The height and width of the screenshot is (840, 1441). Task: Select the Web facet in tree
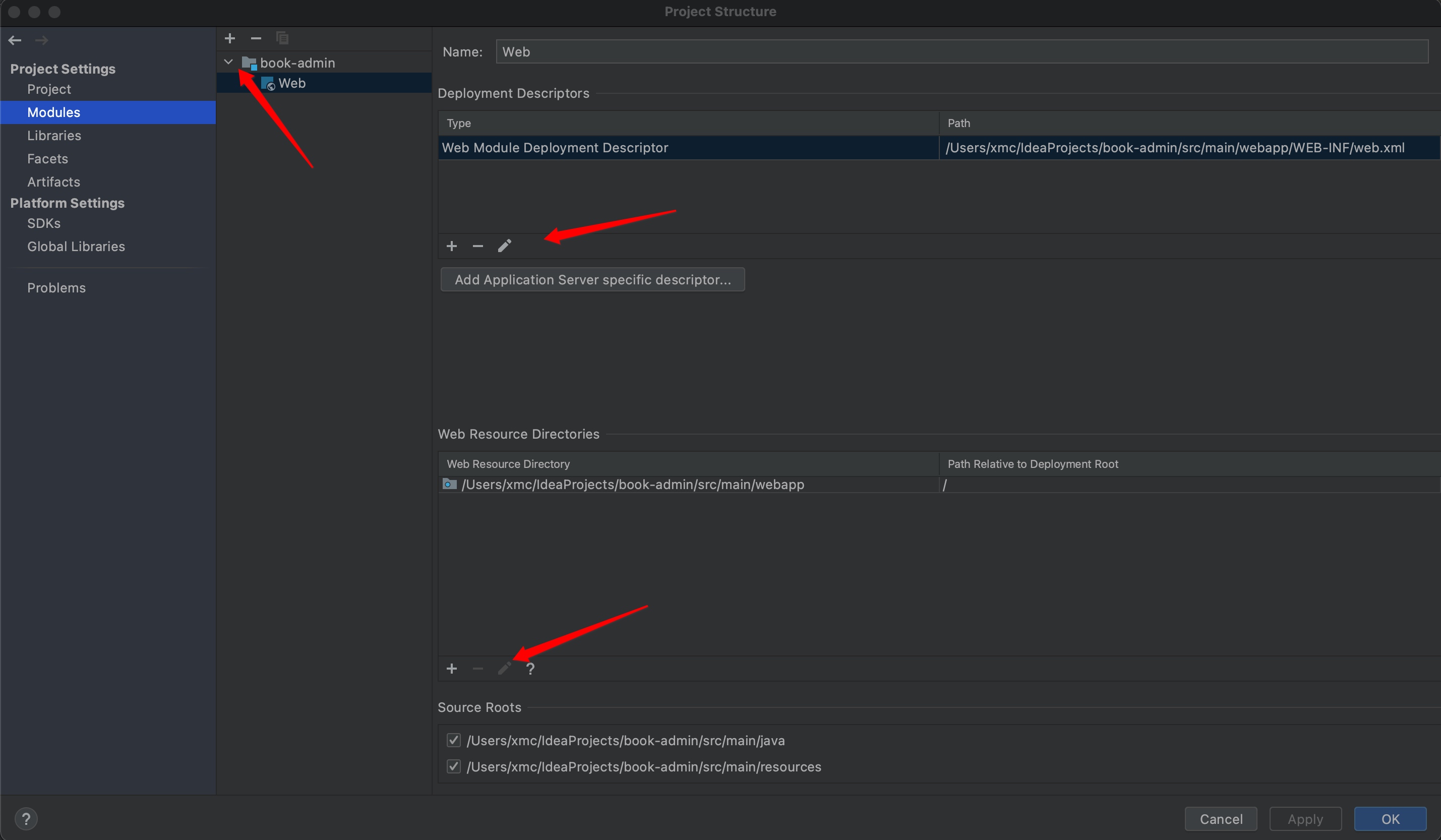(x=291, y=84)
